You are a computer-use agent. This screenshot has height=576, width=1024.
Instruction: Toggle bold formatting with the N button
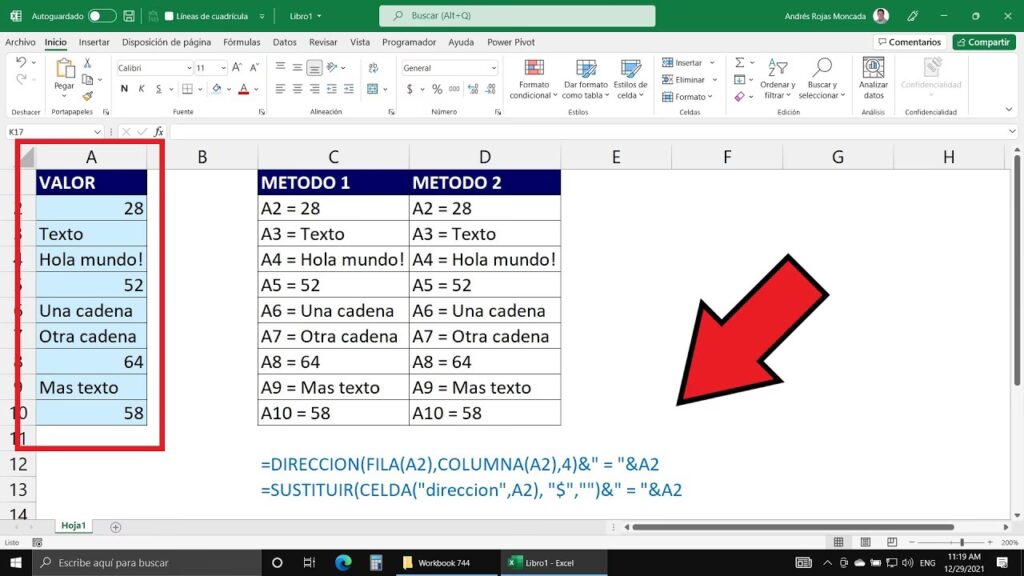(124, 89)
